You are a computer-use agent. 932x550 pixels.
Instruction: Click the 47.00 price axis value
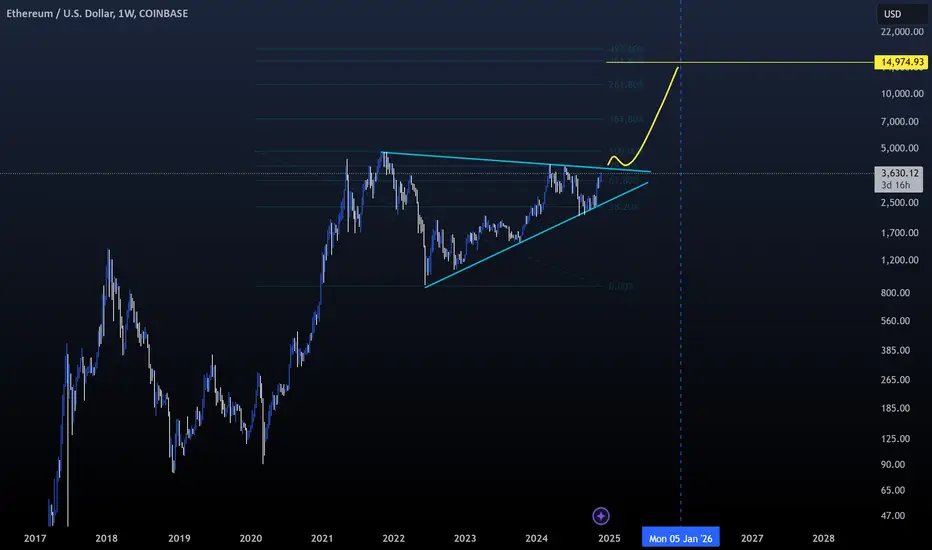point(893,516)
